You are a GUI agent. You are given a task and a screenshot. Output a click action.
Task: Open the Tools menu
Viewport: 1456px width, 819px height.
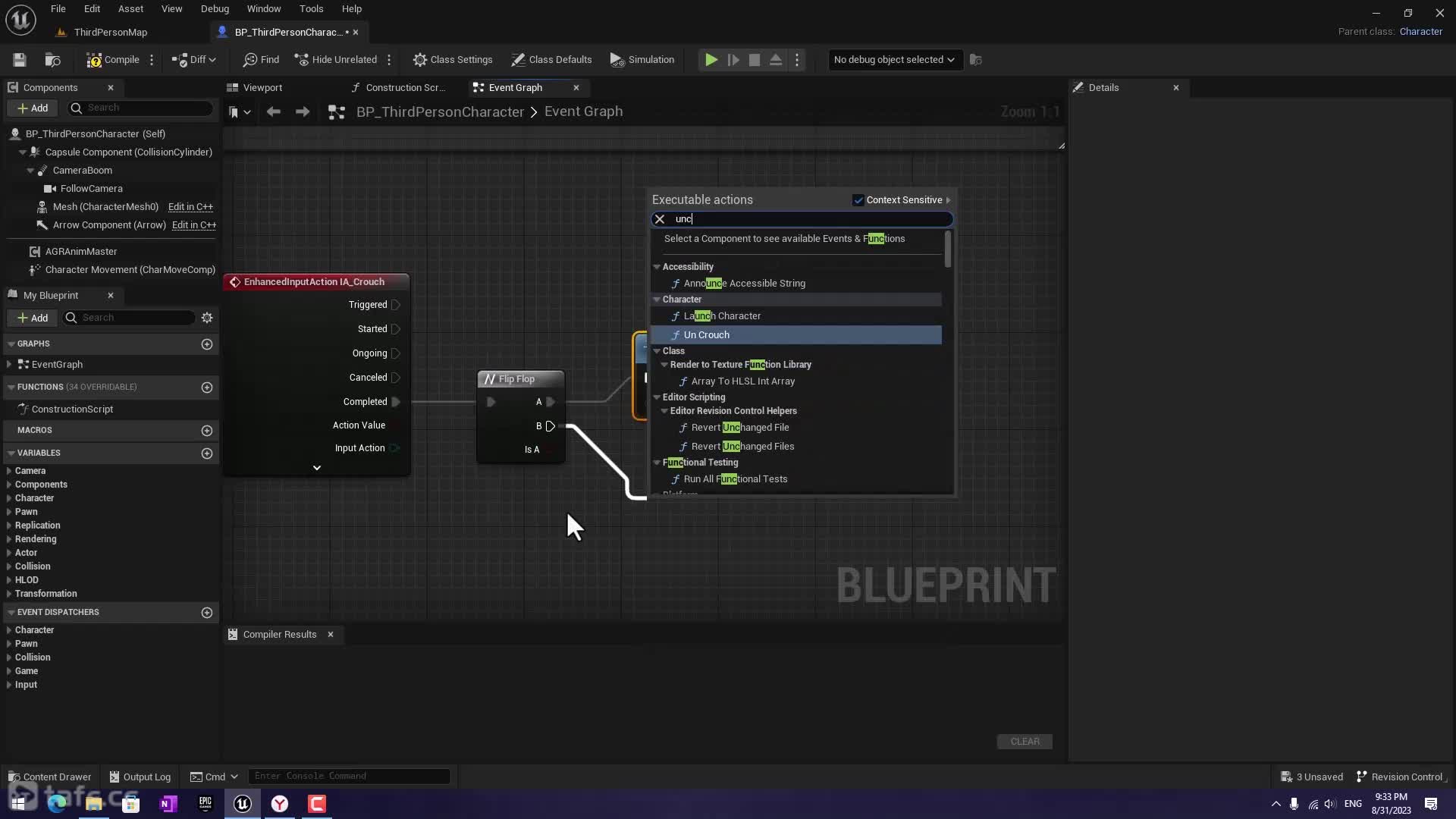pos(311,9)
